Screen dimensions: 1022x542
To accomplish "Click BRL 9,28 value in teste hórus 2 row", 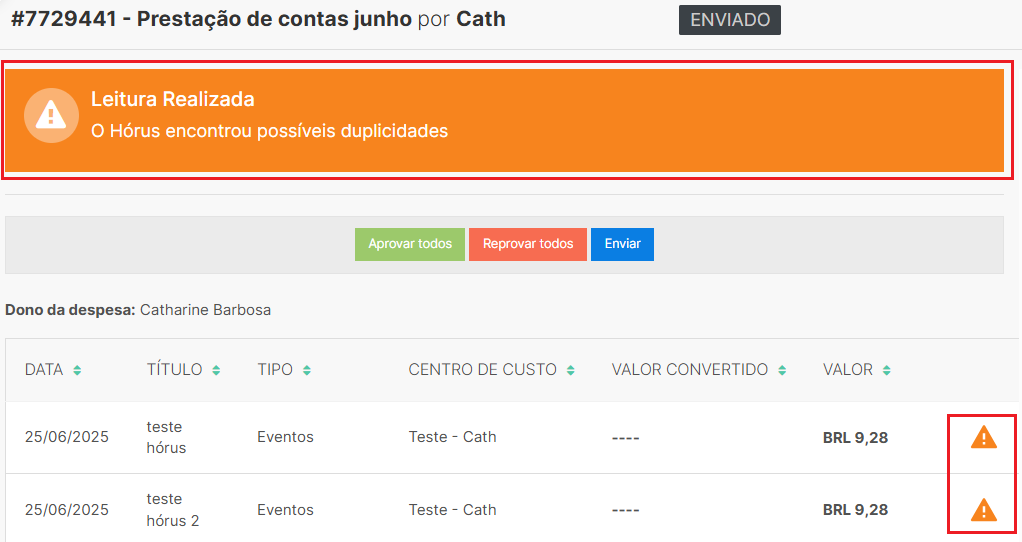I will [x=855, y=509].
